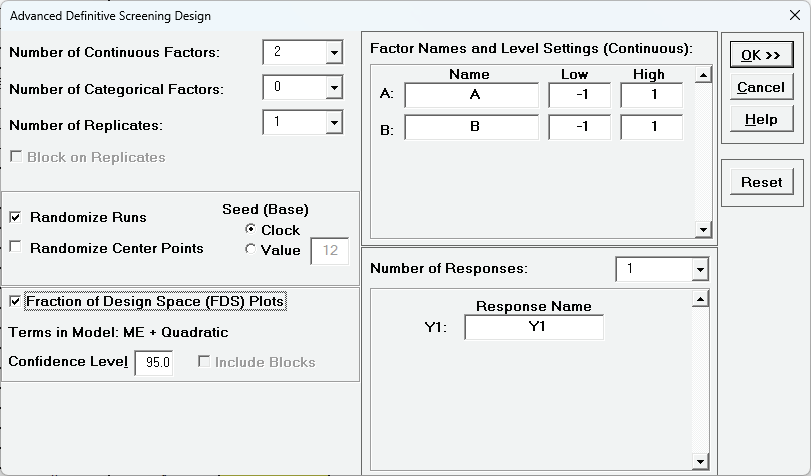Toggle the Randomize Runs checkbox

click(x=16, y=217)
